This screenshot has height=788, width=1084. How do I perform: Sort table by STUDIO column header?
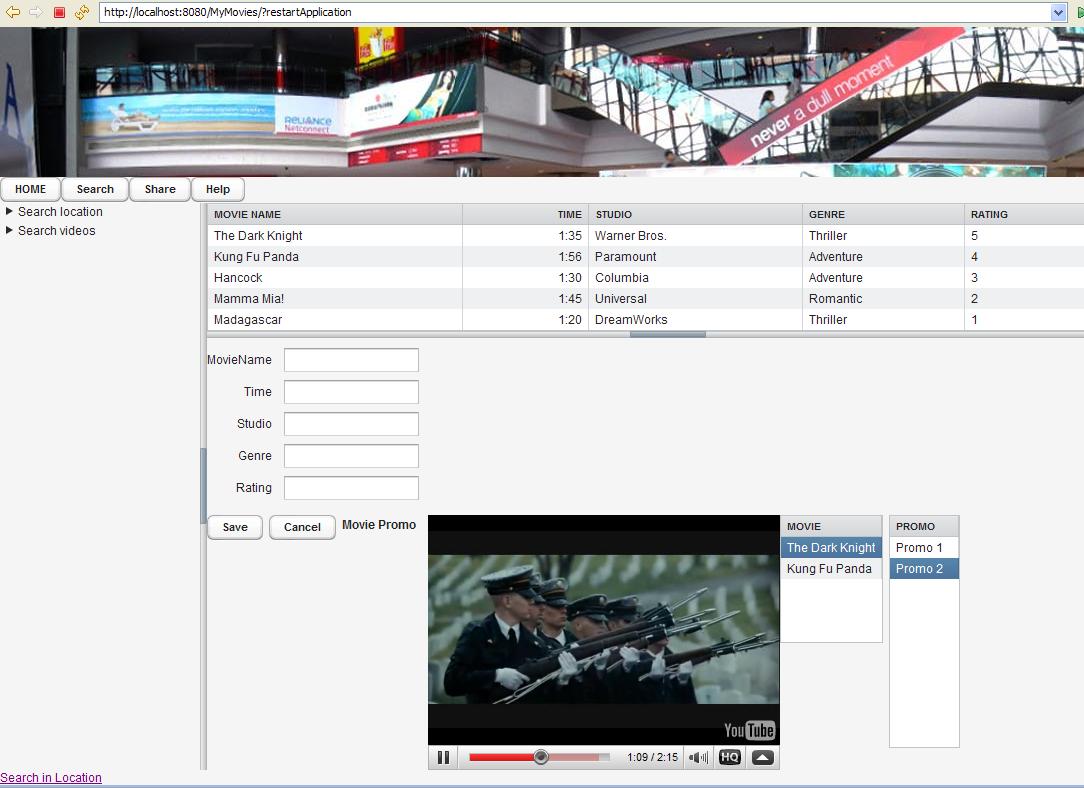pos(695,214)
